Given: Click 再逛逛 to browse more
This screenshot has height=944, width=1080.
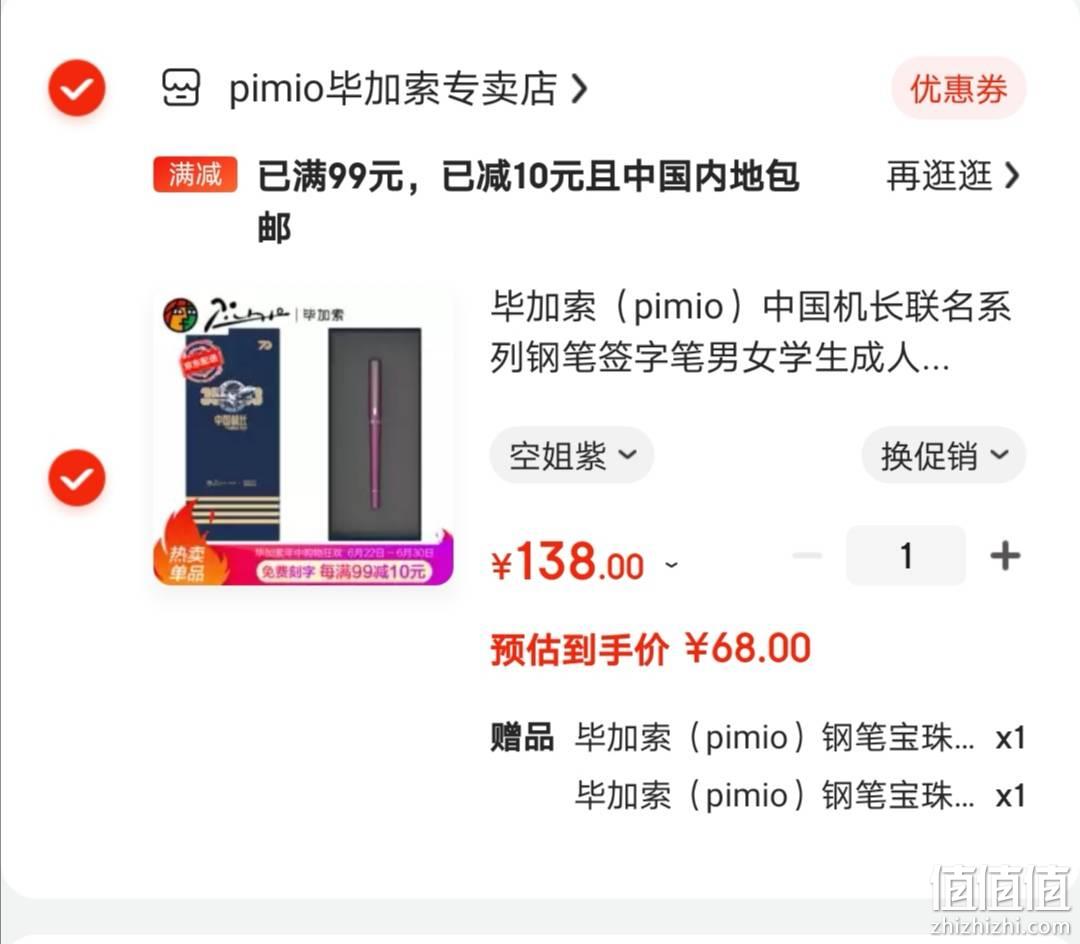Looking at the screenshot, I should pyautogui.click(x=939, y=176).
